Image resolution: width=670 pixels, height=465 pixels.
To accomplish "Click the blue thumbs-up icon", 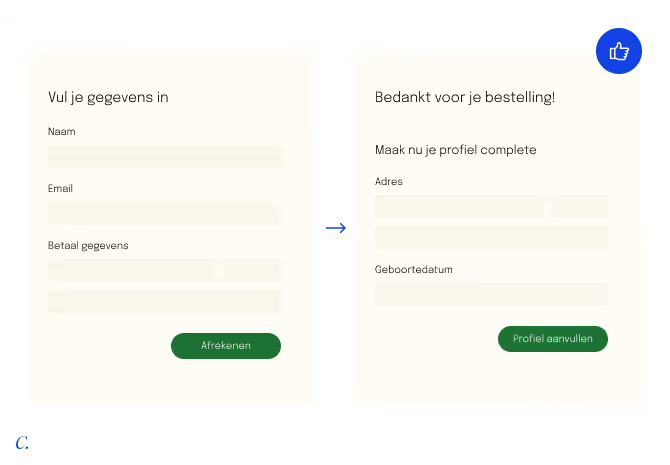I will pyautogui.click(x=618, y=51).
